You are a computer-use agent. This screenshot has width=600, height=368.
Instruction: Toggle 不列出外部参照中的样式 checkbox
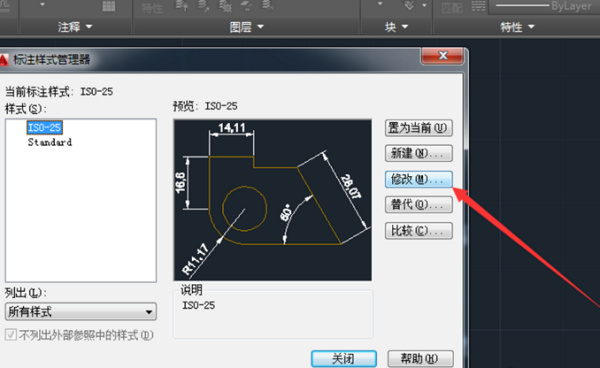coord(11,335)
